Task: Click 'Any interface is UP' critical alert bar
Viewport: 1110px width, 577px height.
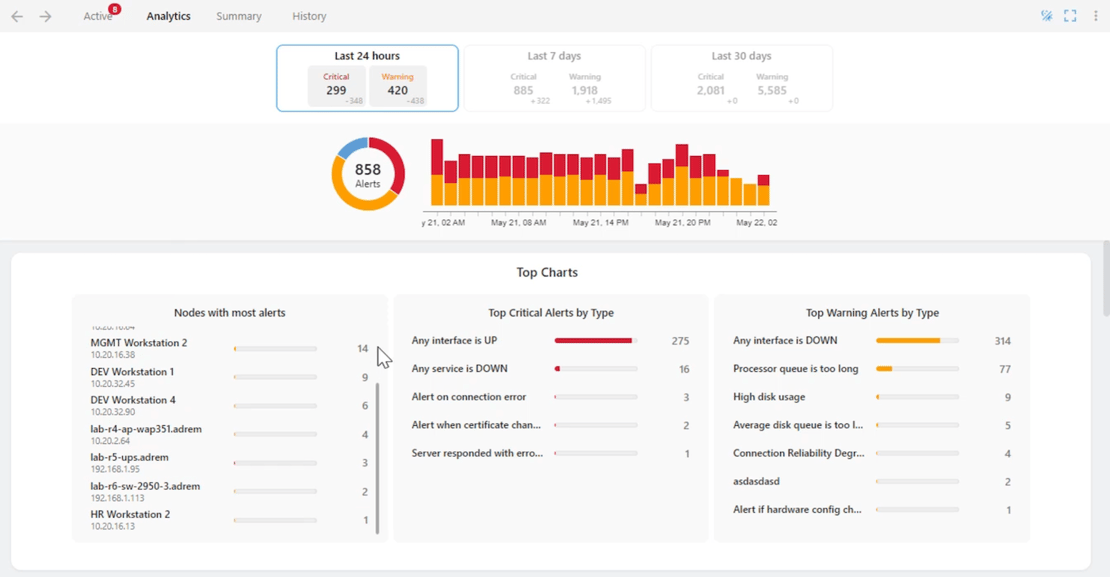Action: 595,341
